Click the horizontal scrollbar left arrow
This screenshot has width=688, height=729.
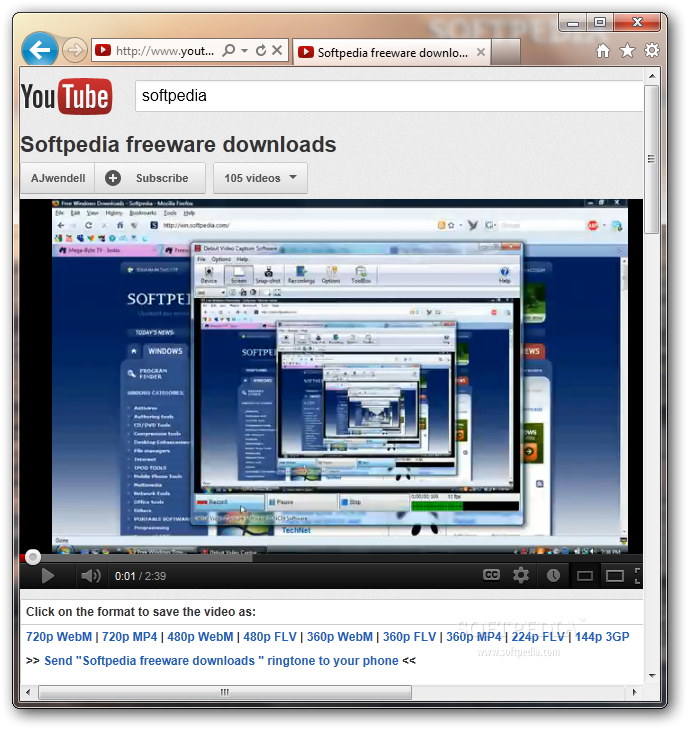click(x=28, y=692)
